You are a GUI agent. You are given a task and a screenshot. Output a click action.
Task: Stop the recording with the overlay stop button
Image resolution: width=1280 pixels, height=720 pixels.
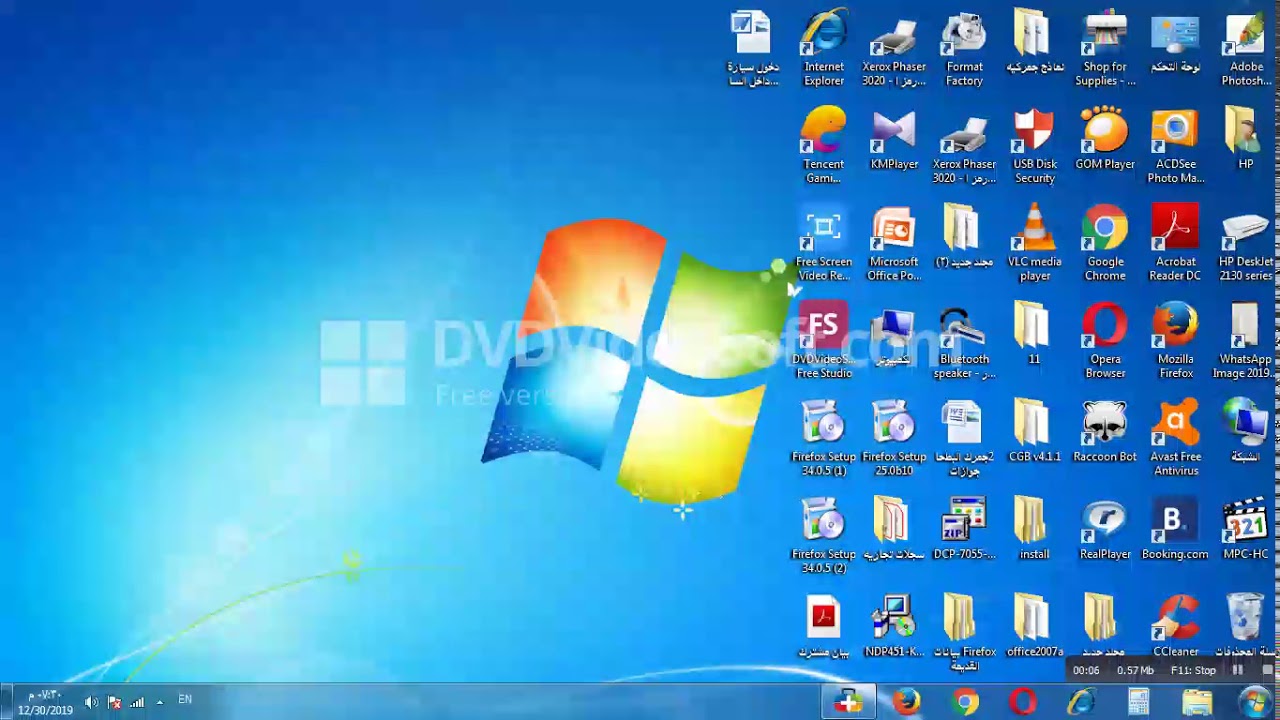[1268, 670]
